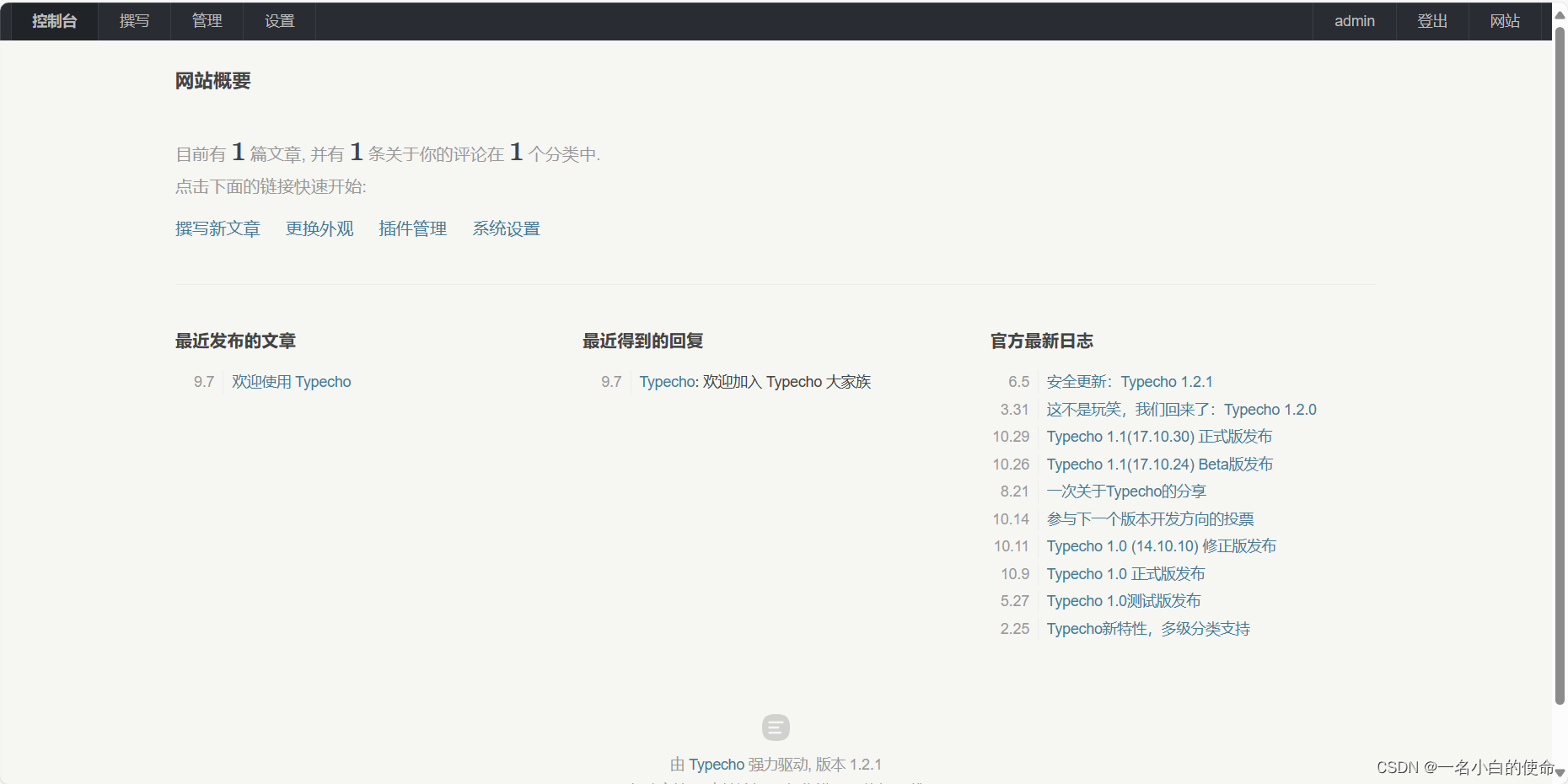Open 一次关于Typecho的分享 entry
Viewport: 1568px width, 784px height.
point(1126,491)
